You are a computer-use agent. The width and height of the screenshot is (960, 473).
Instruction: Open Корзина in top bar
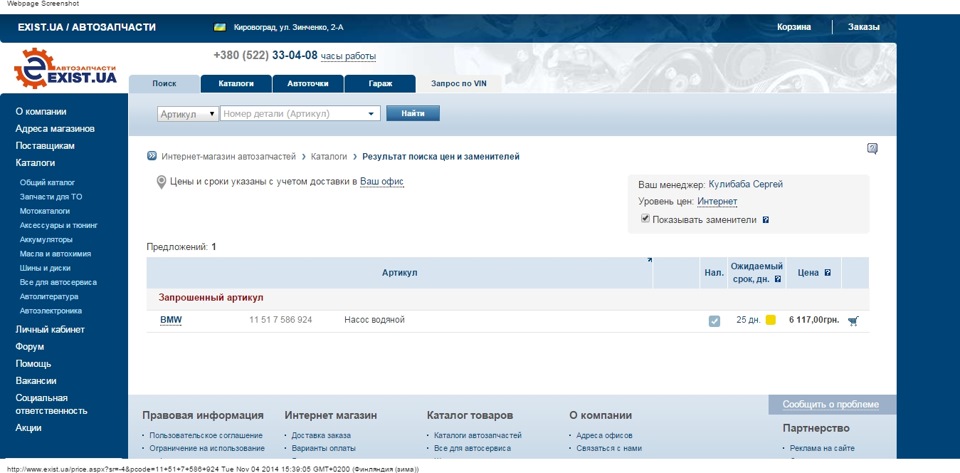point(794,27)
